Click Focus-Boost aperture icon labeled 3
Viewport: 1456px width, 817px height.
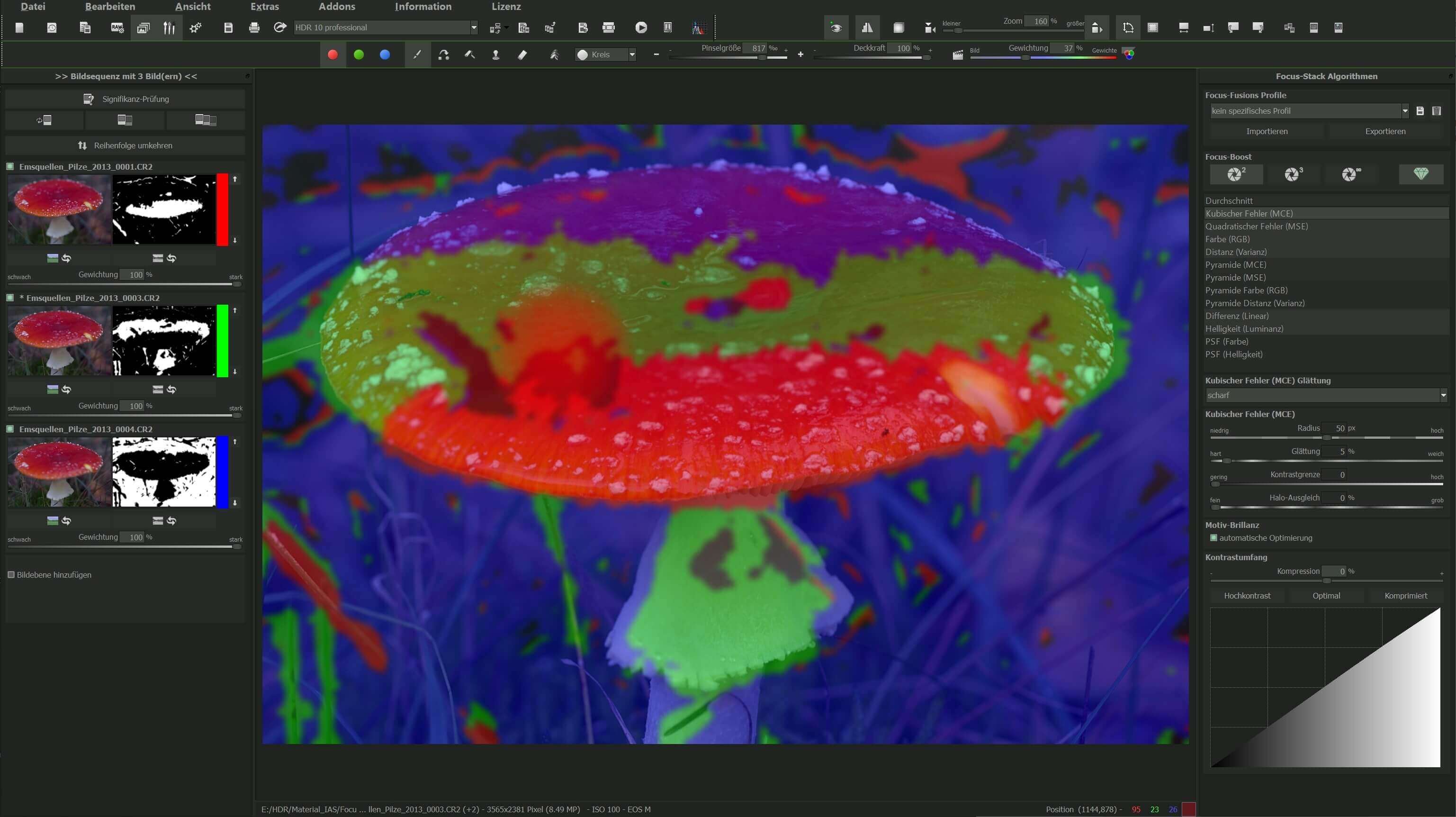click(x=1293, y=174)
